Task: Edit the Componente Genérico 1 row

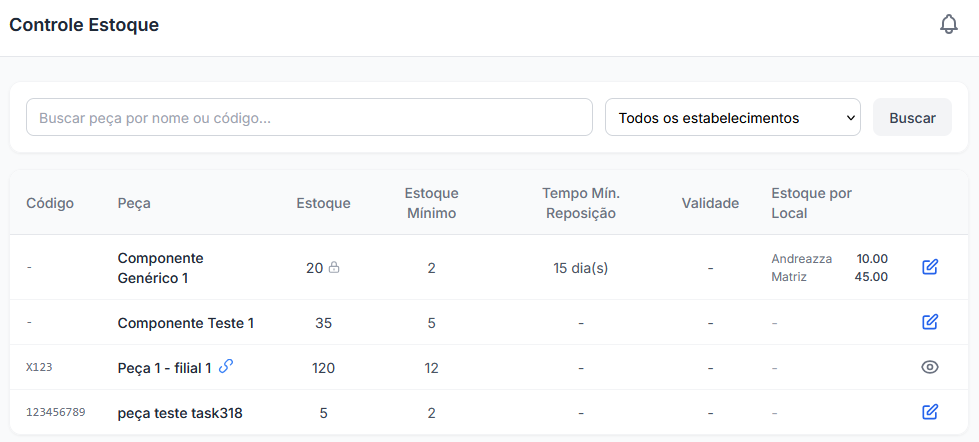Action: (930, 267)
